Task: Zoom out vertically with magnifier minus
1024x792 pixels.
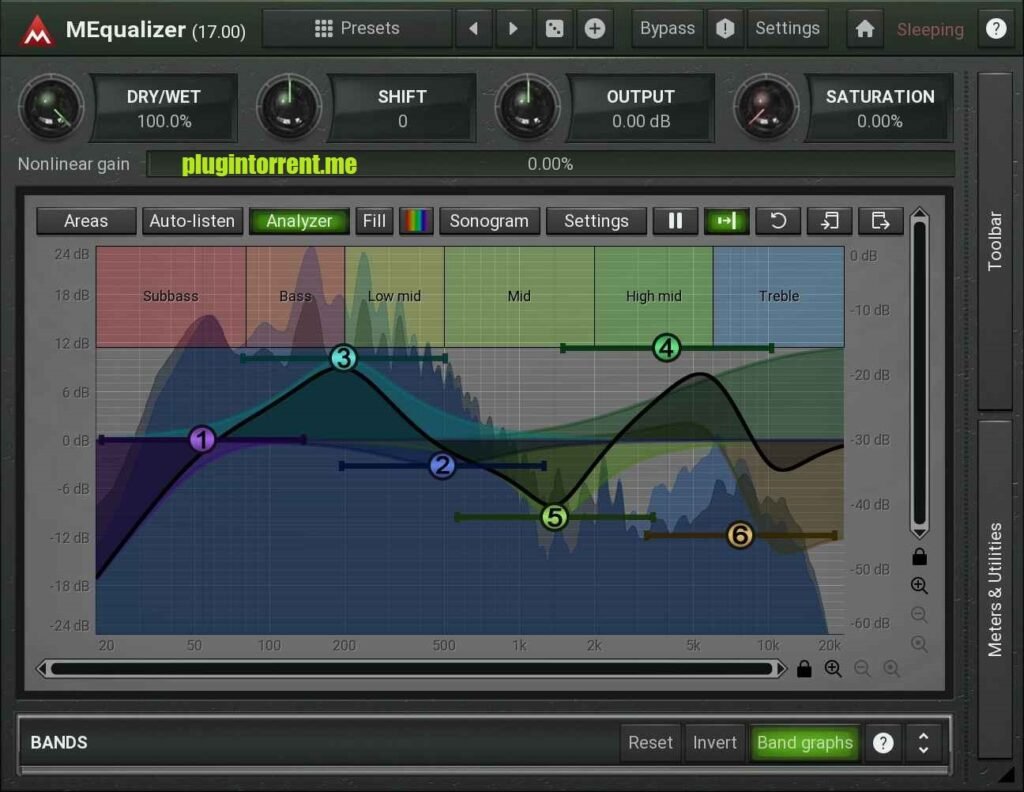Action: (920, 615)
